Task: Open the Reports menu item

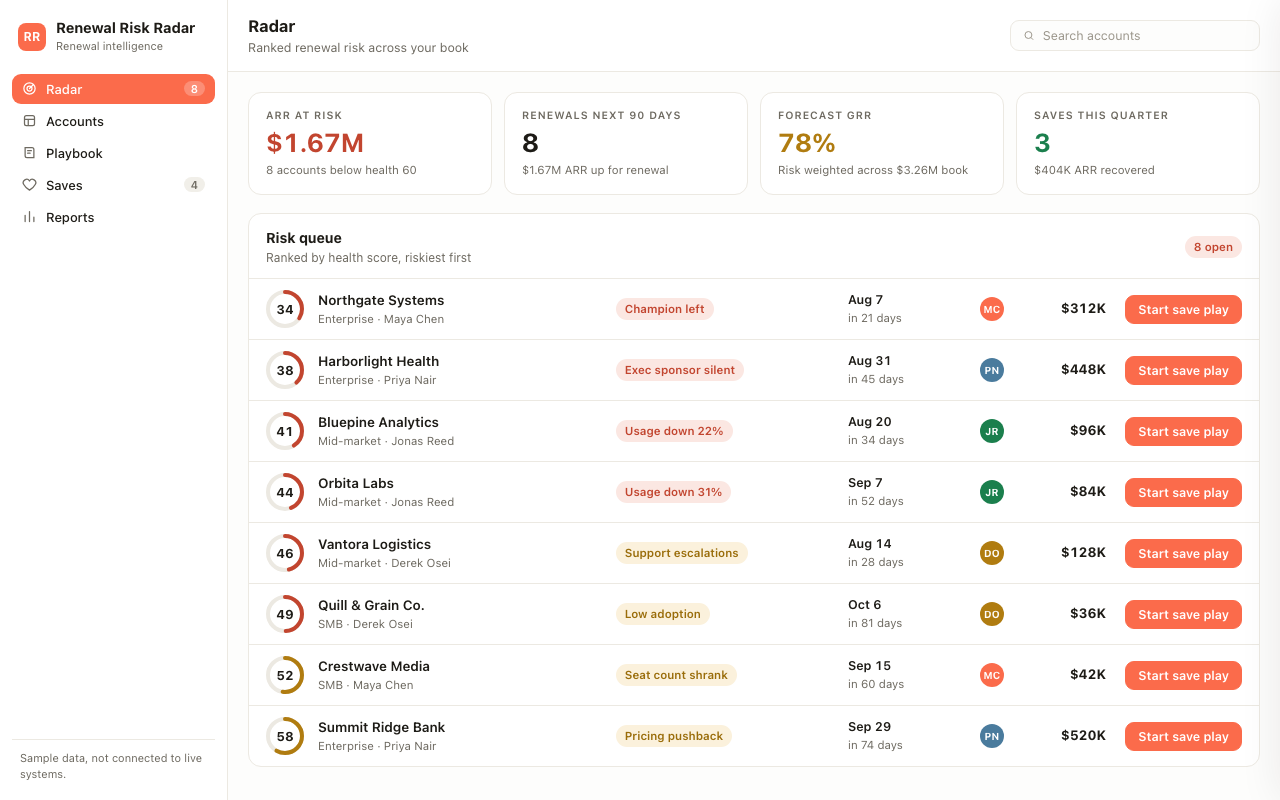Action: coord(113,217)
